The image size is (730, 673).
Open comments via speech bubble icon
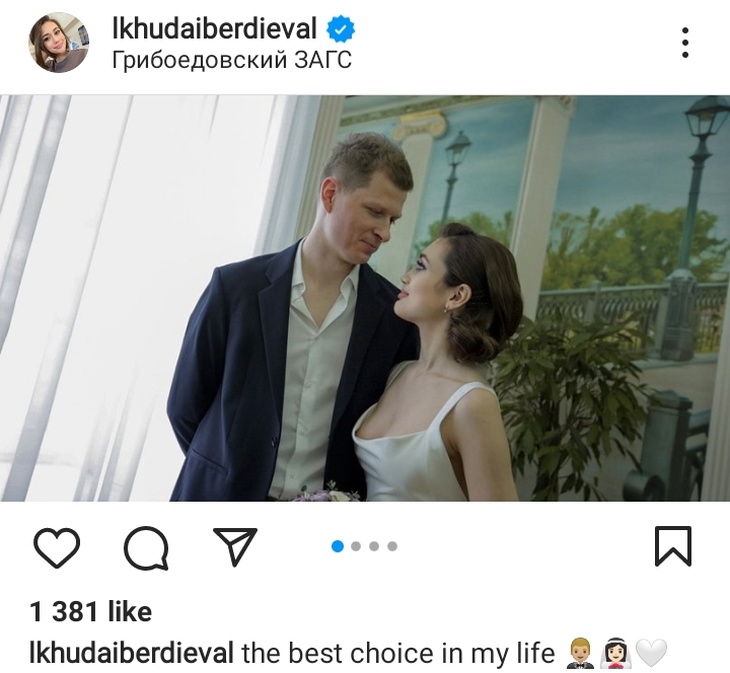[x=146, y=548]
